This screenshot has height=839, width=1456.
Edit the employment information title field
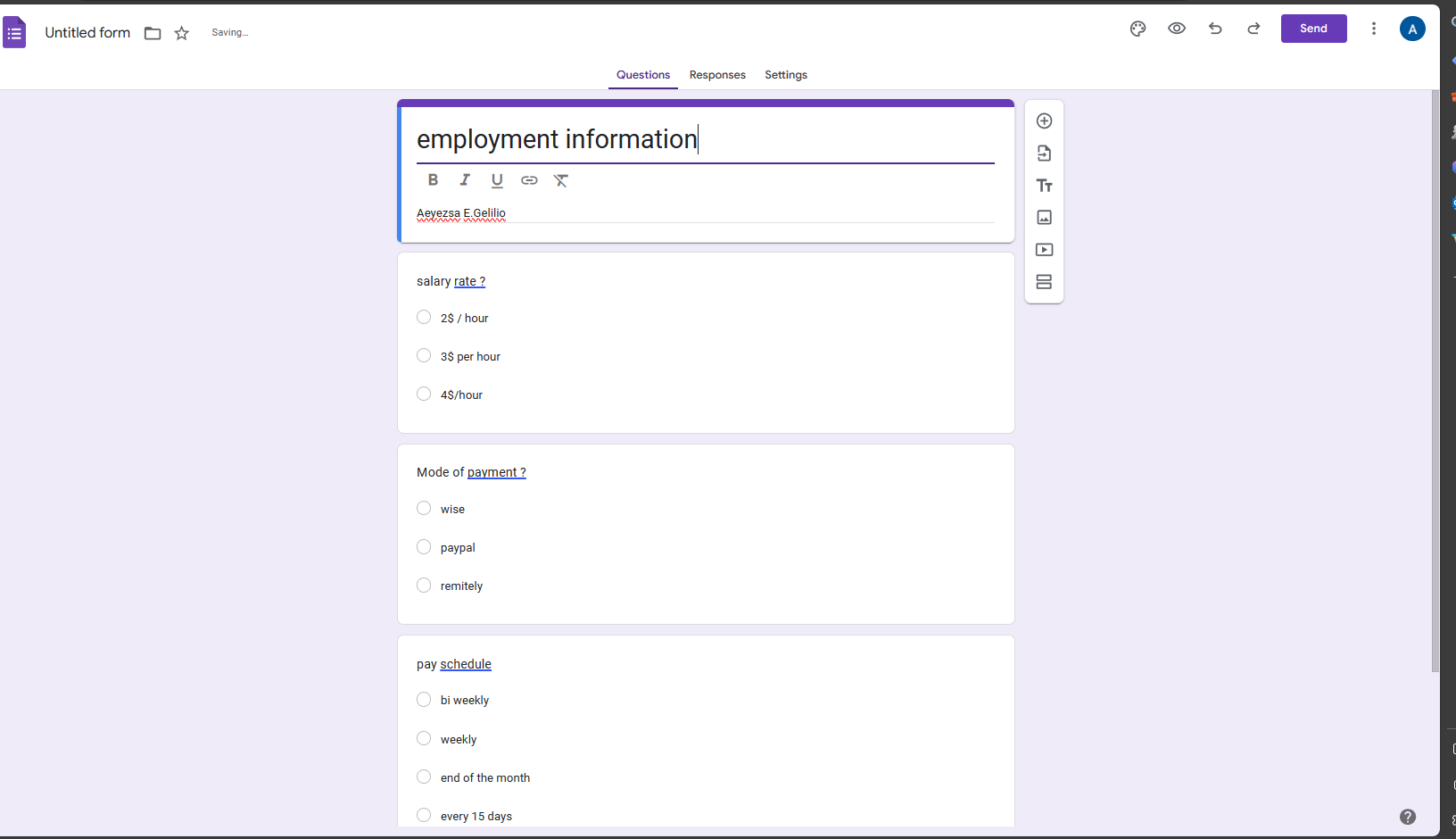705,139
